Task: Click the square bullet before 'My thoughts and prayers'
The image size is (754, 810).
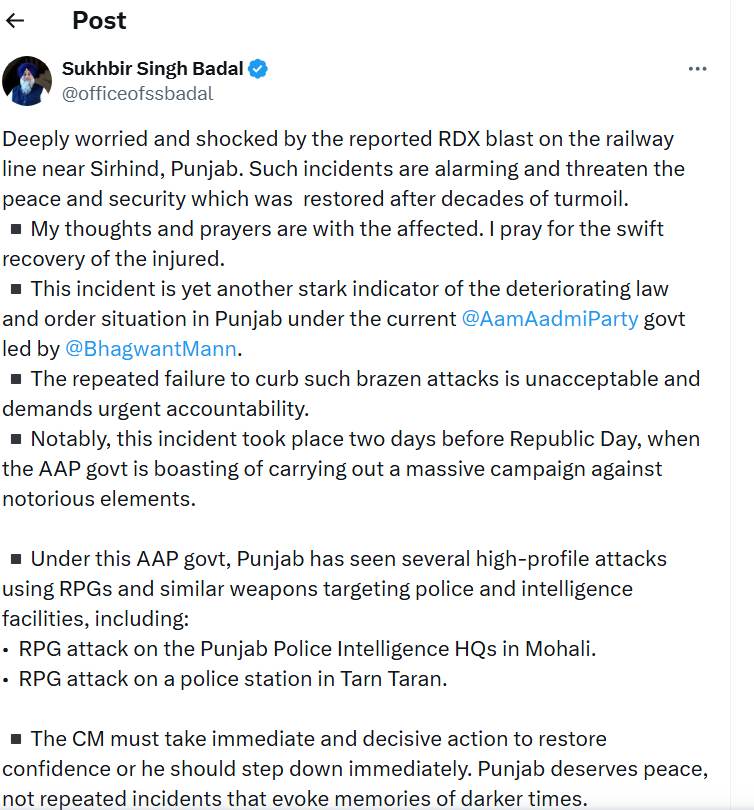Action: coord(16,228)
